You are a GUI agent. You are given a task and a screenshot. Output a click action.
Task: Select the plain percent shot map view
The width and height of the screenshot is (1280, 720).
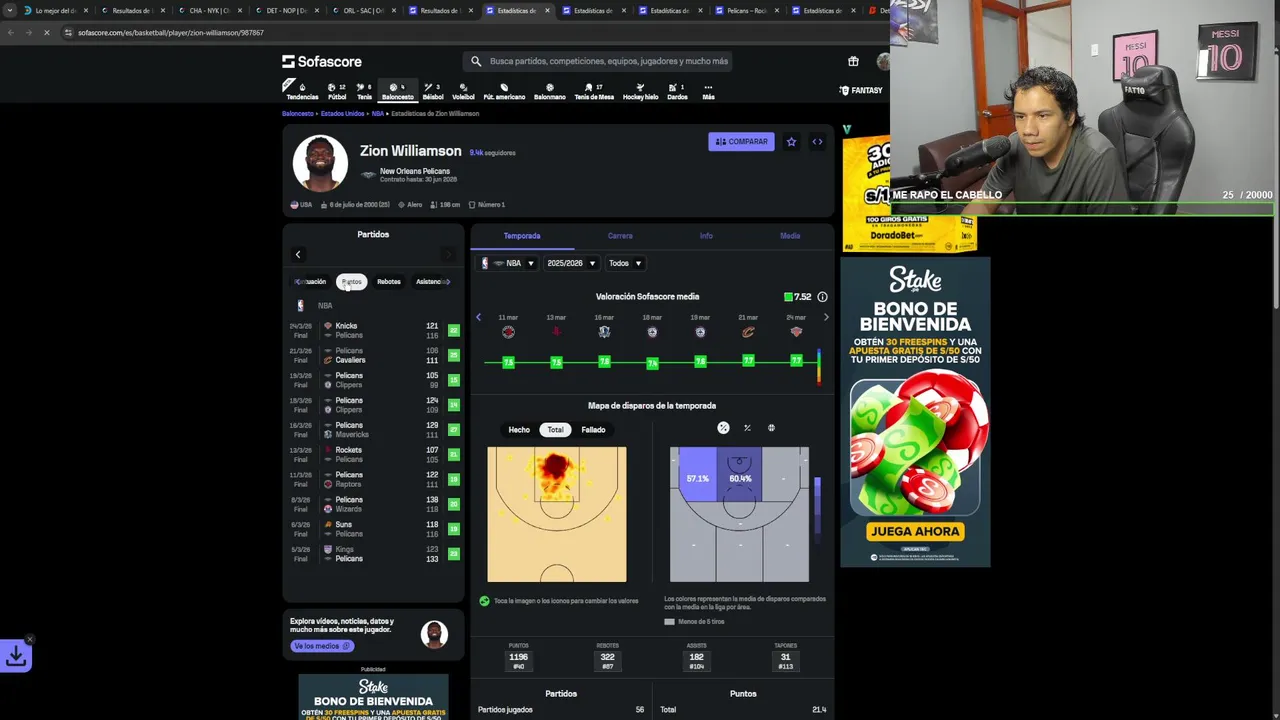(747, 428)
